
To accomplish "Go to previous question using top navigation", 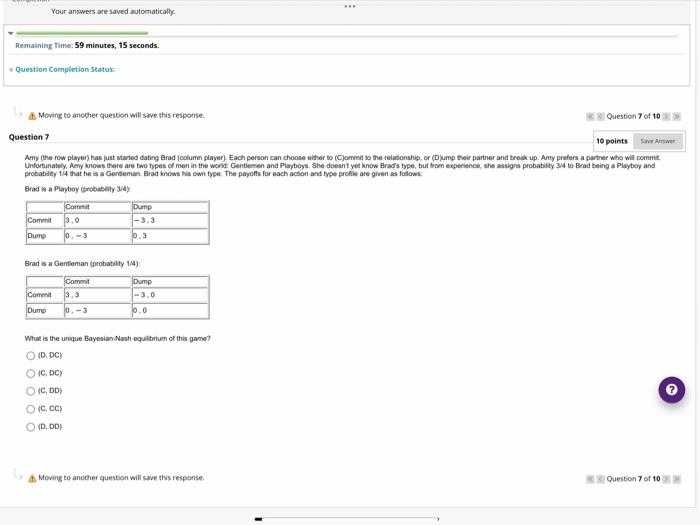I will coord(600,117).
